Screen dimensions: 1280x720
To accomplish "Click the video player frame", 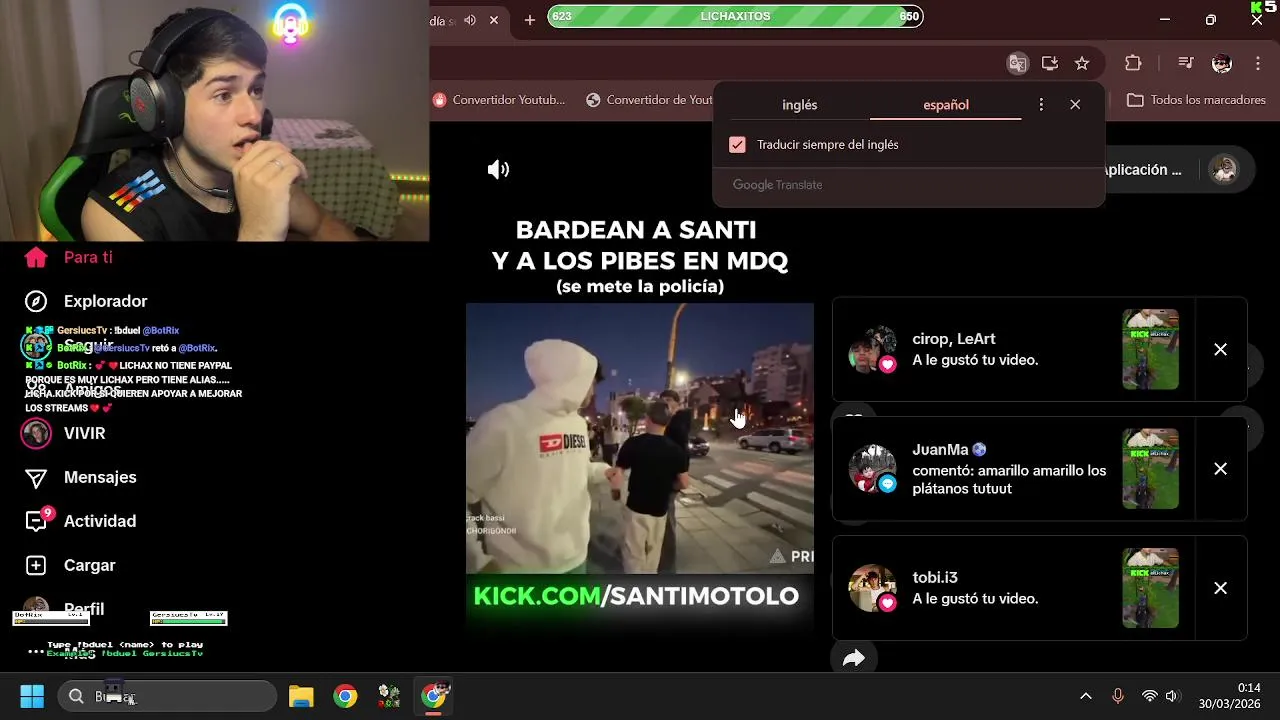I will click(640, 439).
